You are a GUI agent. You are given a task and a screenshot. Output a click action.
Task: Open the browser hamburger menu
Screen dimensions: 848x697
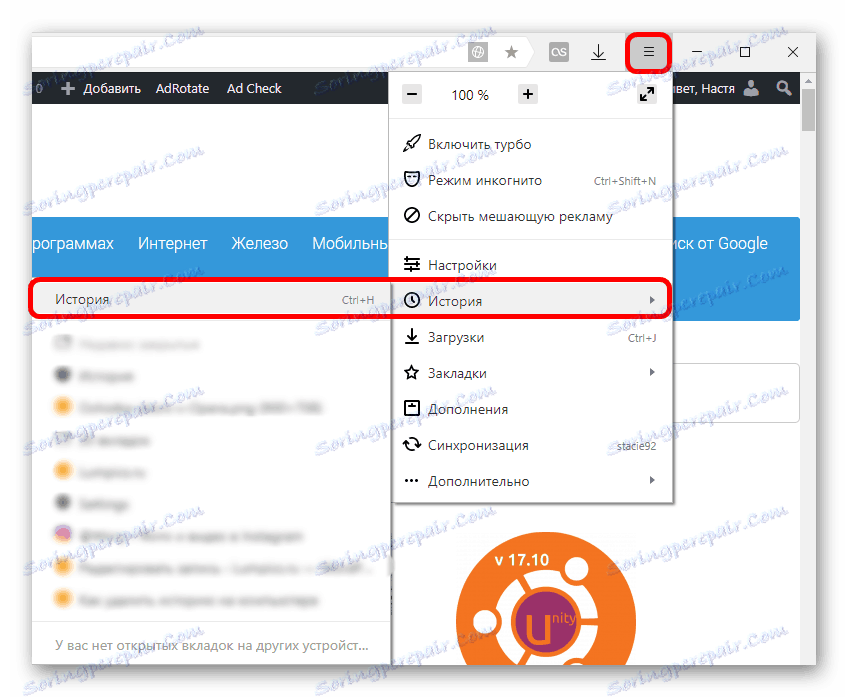(x=648, y=52)
